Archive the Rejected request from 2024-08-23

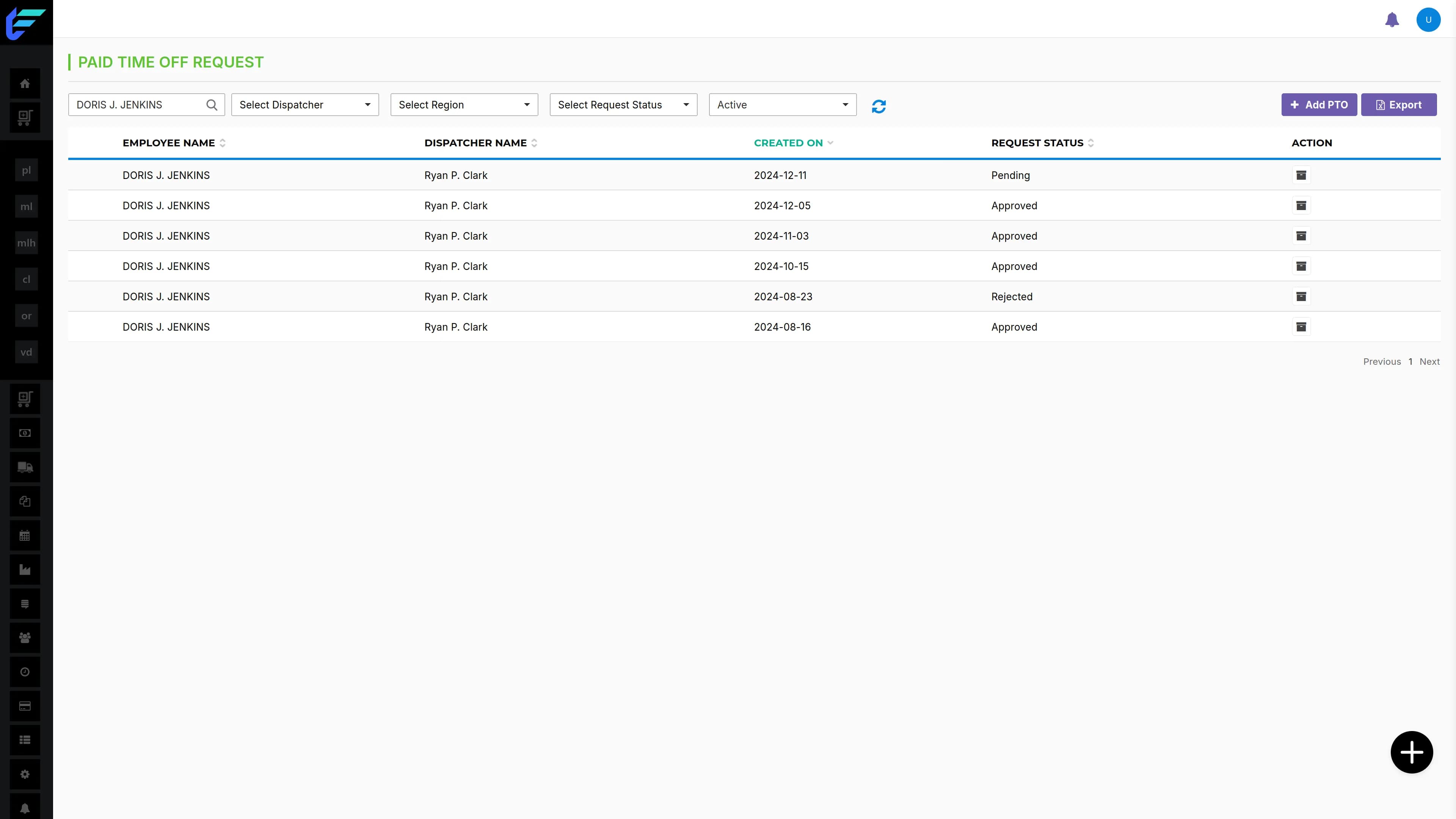click(x=1301, y=297)
